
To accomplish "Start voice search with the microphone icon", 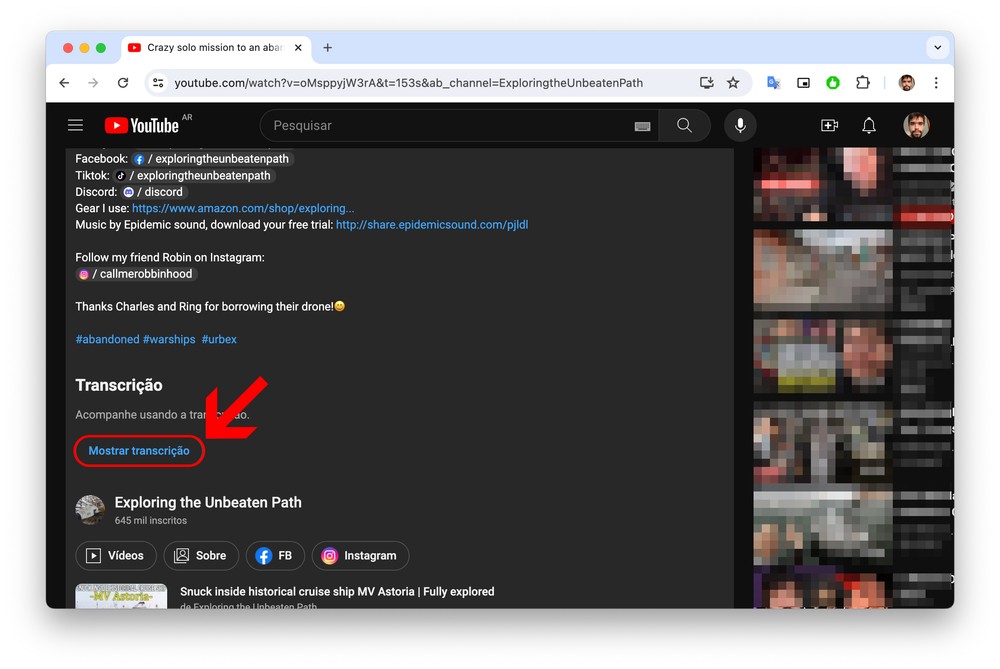I will 740,125.
